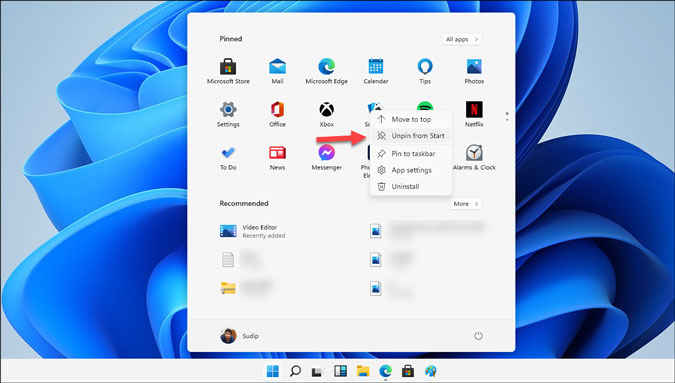Open the blurred folder recommendation
Image resolution: width=675 pixels, height=383 pixels.
[246, 288]
